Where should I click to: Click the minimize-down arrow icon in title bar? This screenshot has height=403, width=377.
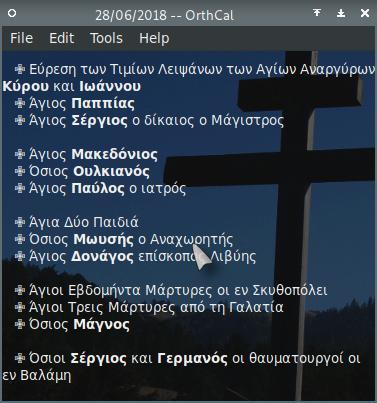341,13
